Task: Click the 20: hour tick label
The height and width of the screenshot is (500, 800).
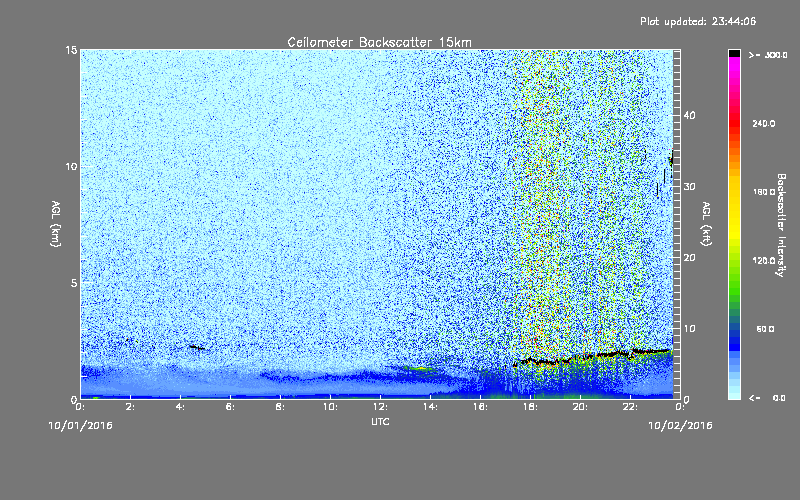Action: [580, 407]
